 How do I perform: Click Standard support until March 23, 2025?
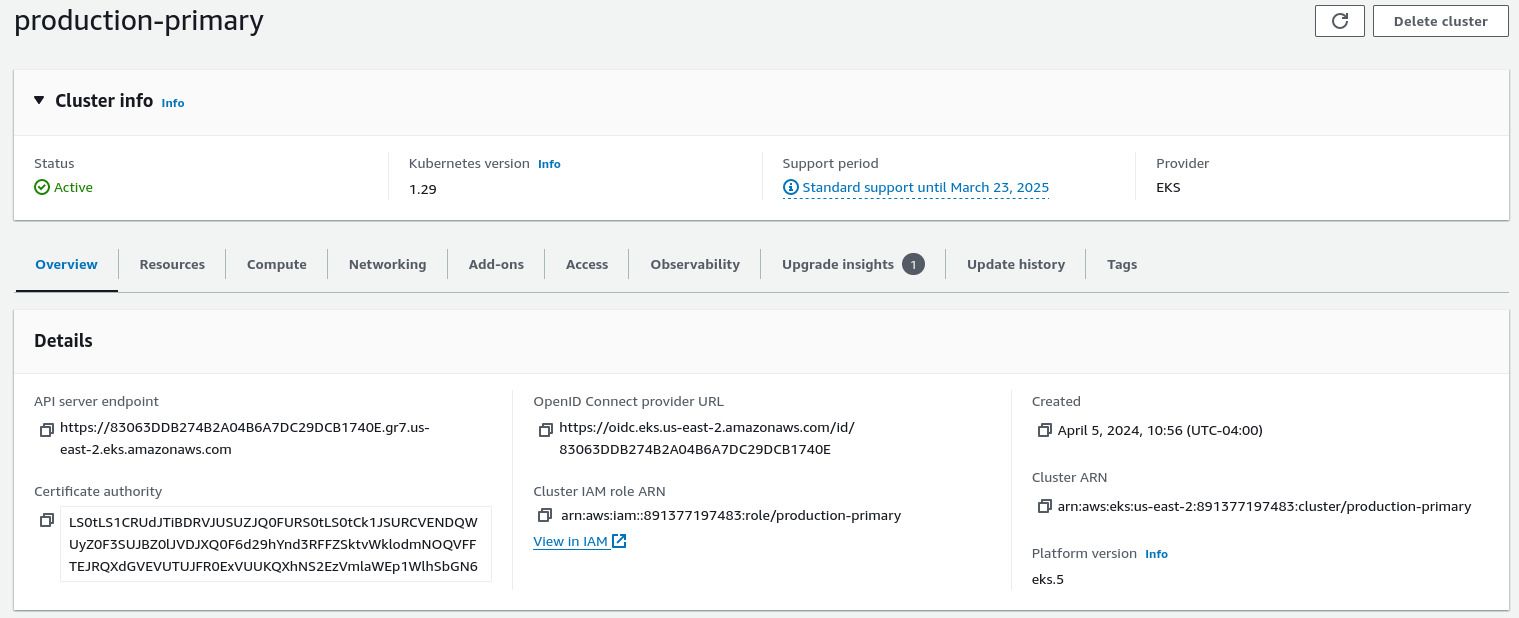[924, 187]
